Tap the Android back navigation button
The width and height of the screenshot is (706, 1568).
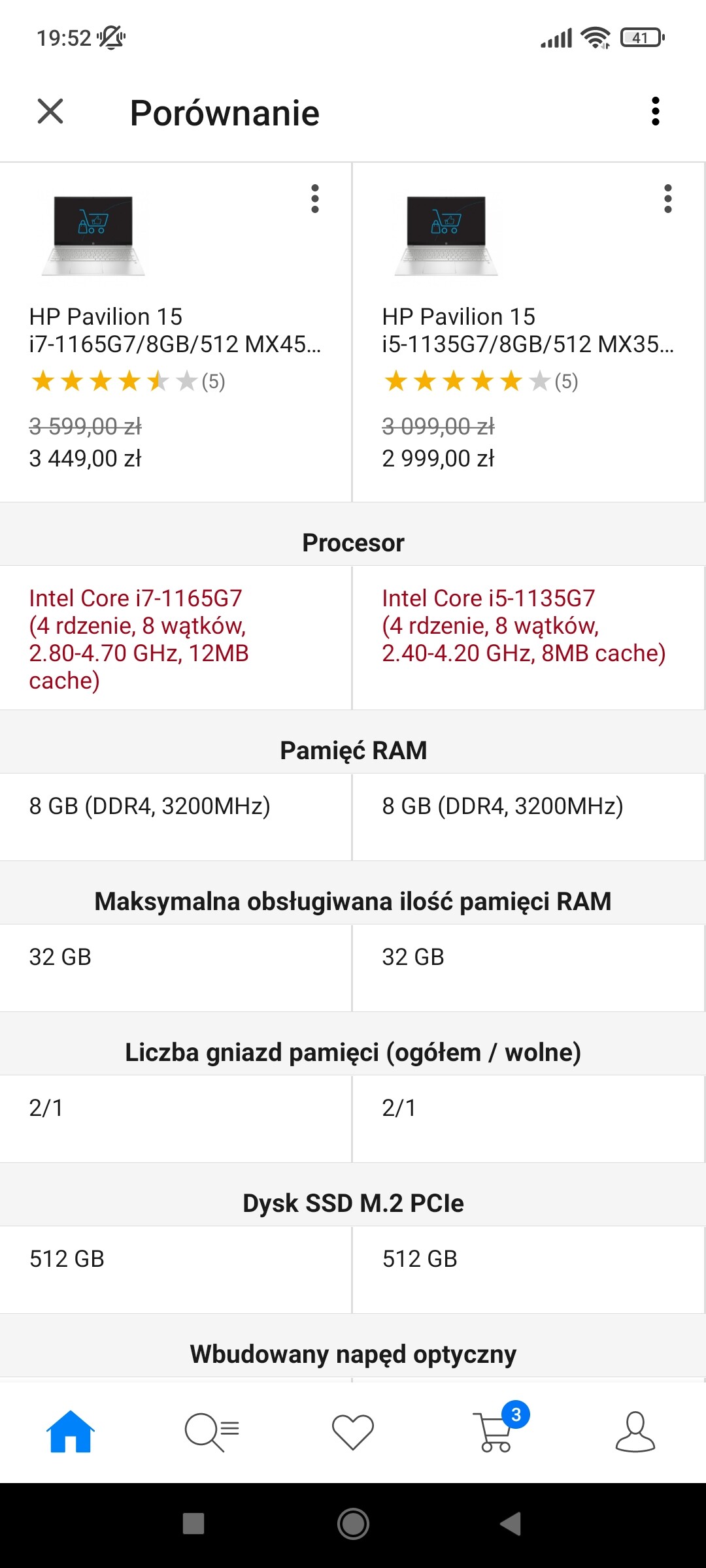click(x=511, y=1524)
